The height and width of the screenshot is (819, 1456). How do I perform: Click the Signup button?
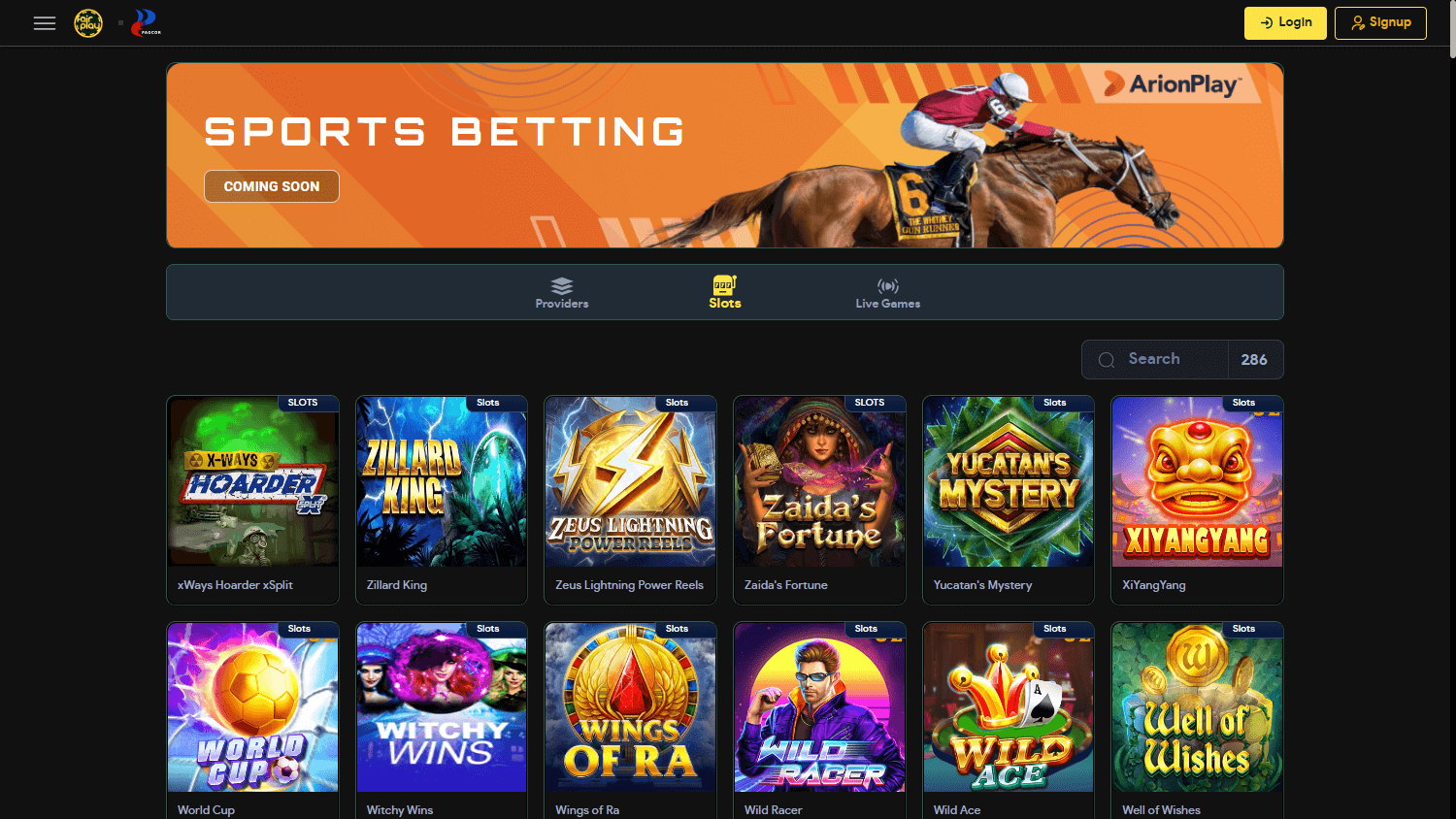pyautogui.click(x=1380, y=23)
